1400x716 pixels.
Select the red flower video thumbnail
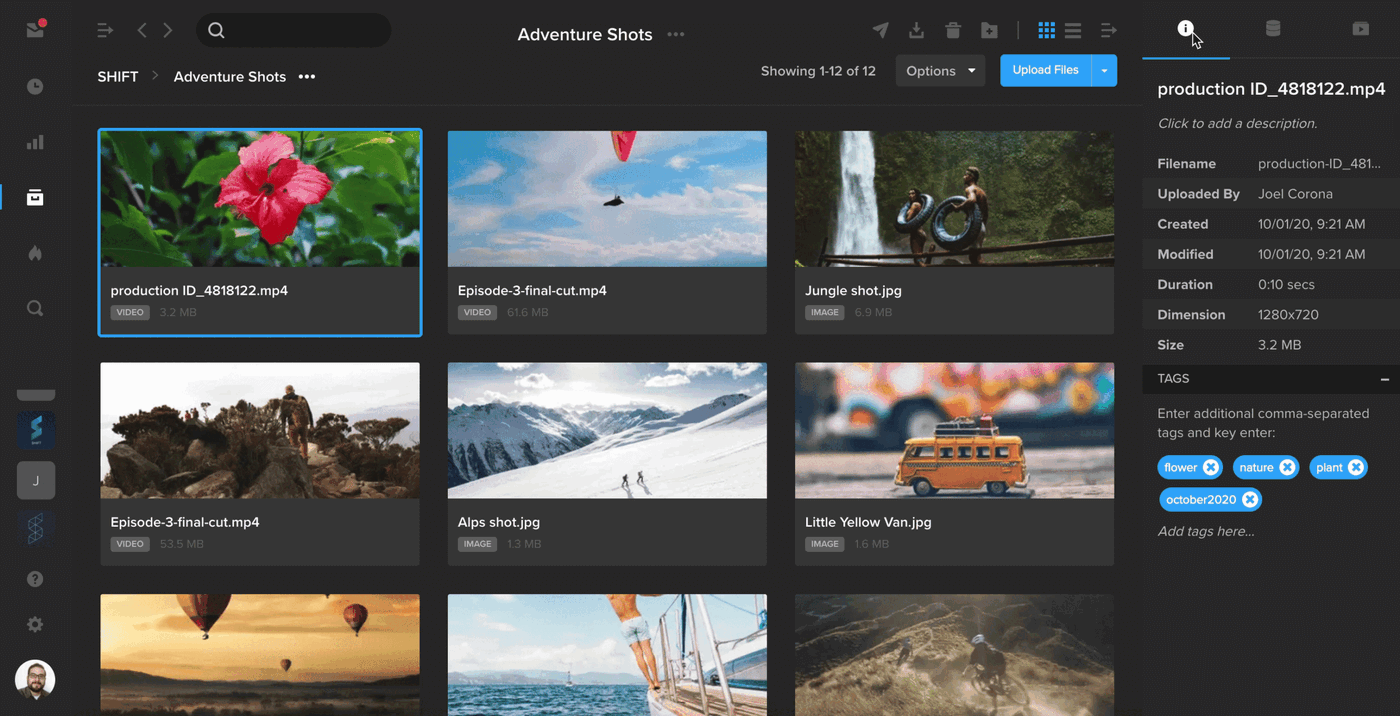260,199
